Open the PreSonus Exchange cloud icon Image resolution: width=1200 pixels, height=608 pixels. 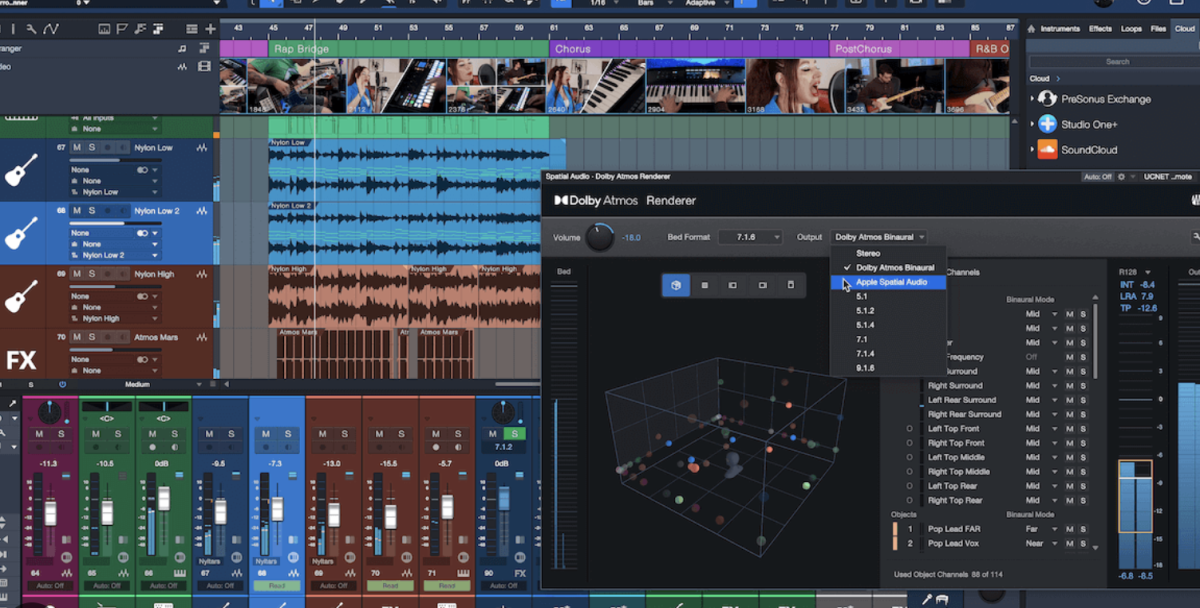click(x=1047, y=99)
